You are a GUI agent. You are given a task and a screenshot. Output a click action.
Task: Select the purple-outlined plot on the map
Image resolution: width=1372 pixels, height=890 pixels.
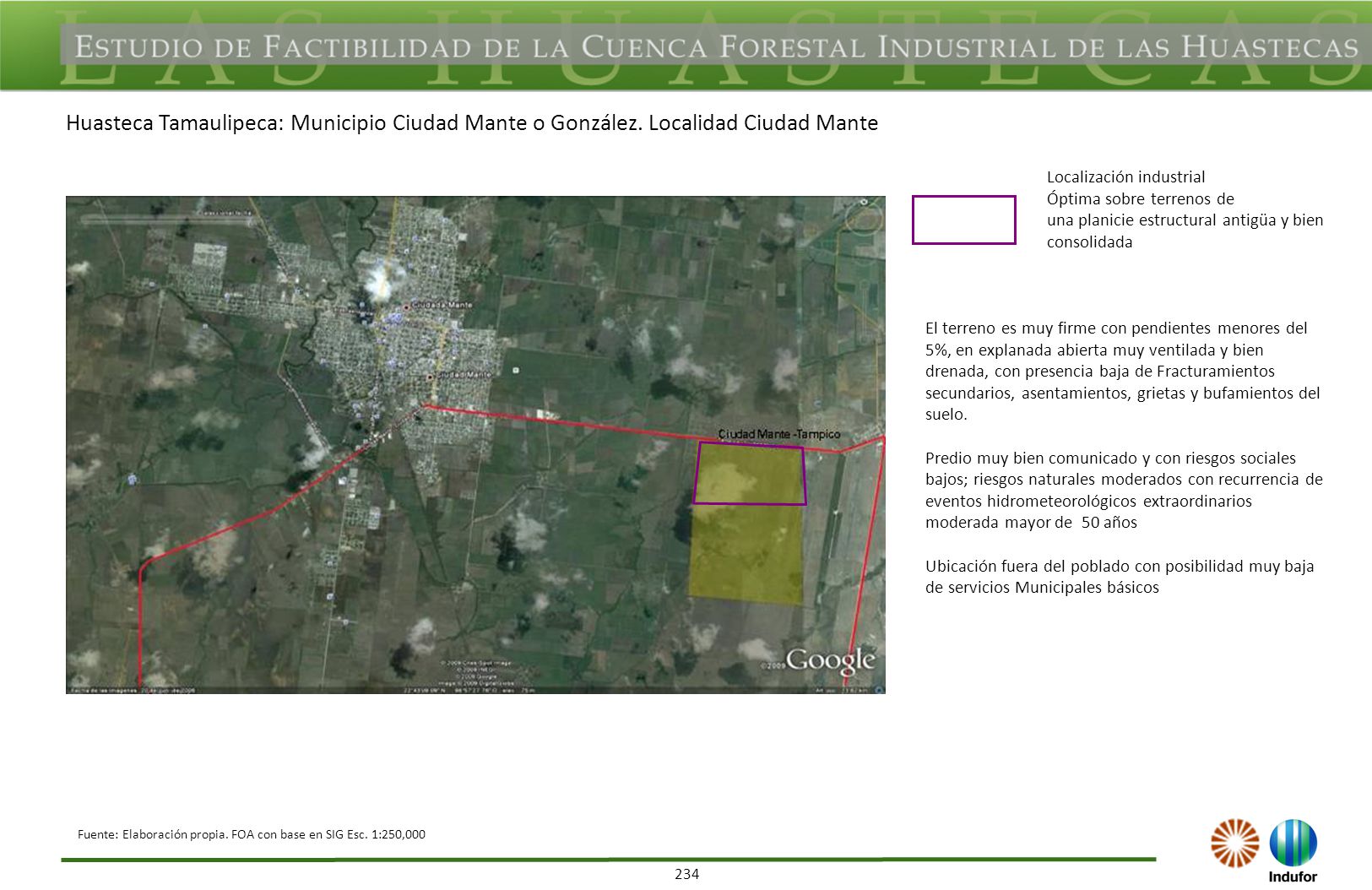[x=750, y=474]
